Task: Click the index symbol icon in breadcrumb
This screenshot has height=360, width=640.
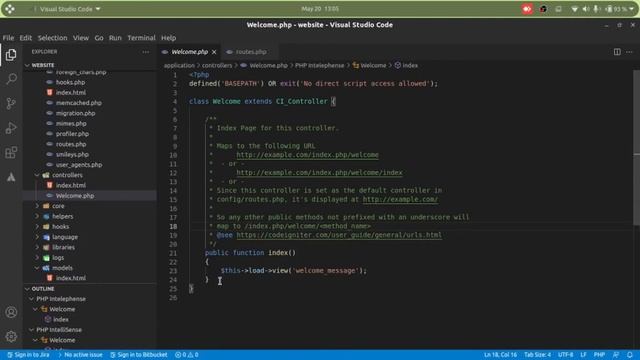Action: (x=398, y=65)
